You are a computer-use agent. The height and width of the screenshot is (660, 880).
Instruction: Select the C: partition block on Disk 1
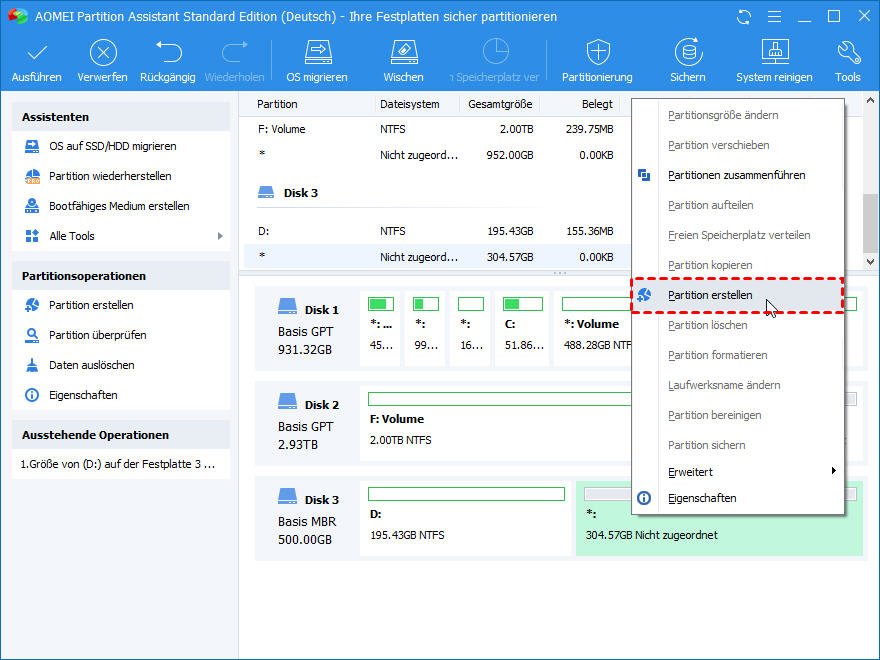(x=524, y=328)
